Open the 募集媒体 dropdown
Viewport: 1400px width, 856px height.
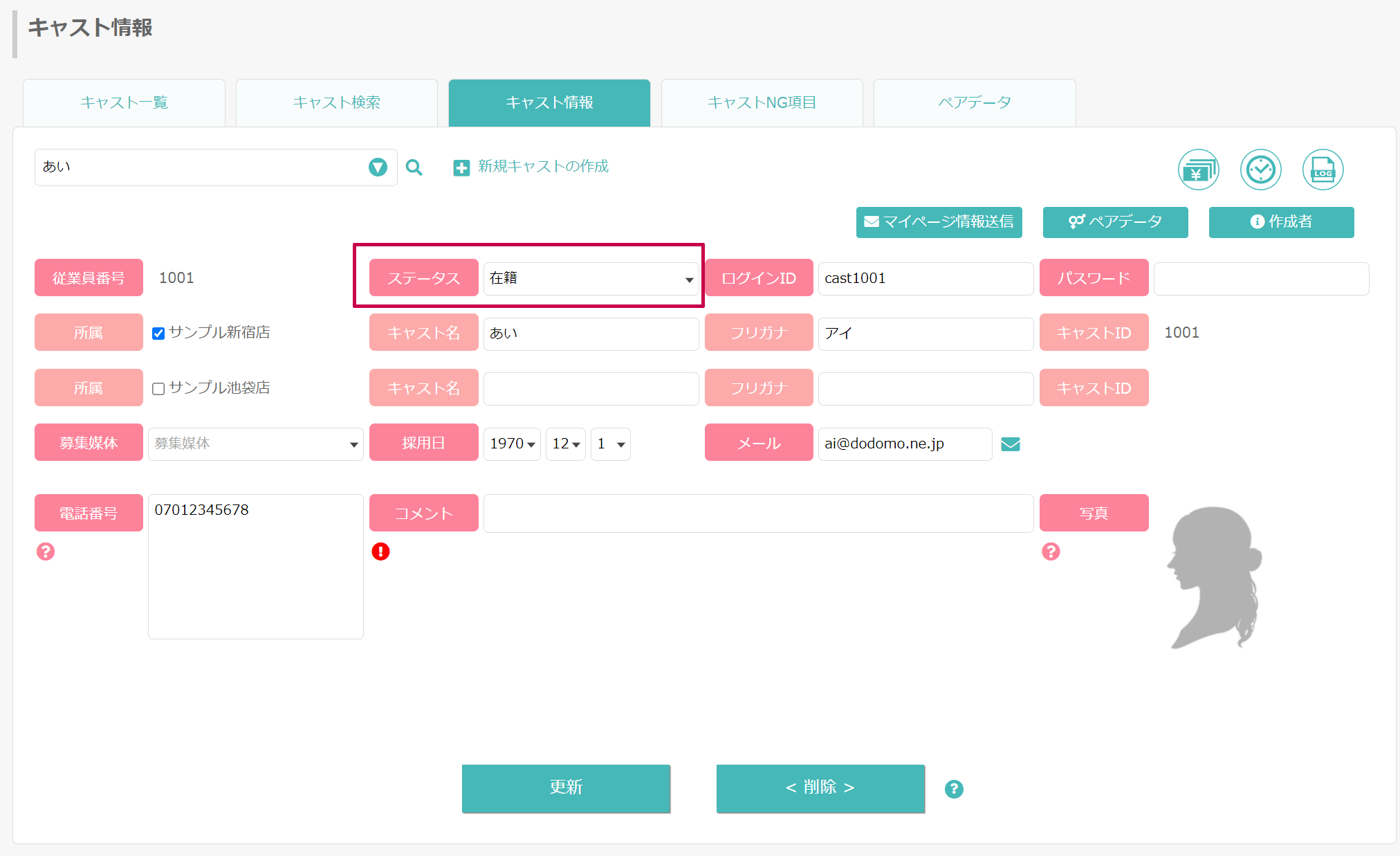point(255,444)
